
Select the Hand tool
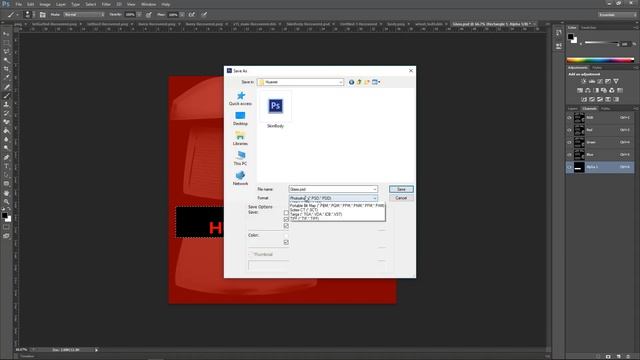[x=6, y=193]
